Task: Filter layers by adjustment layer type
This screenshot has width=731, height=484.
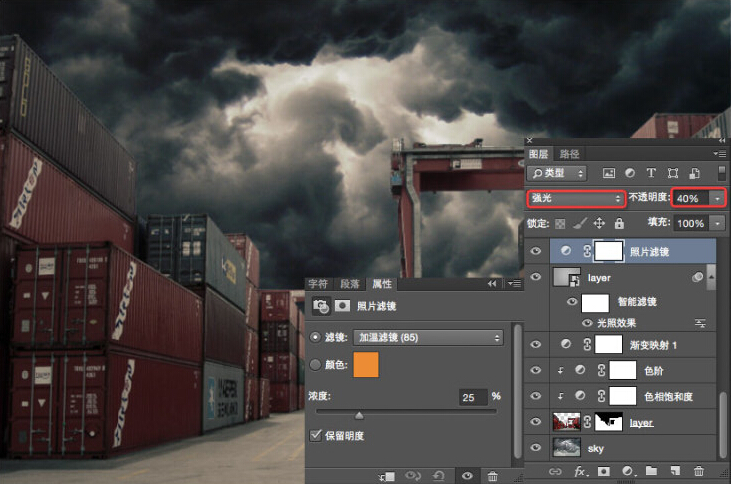Action: tap(630, 173)
